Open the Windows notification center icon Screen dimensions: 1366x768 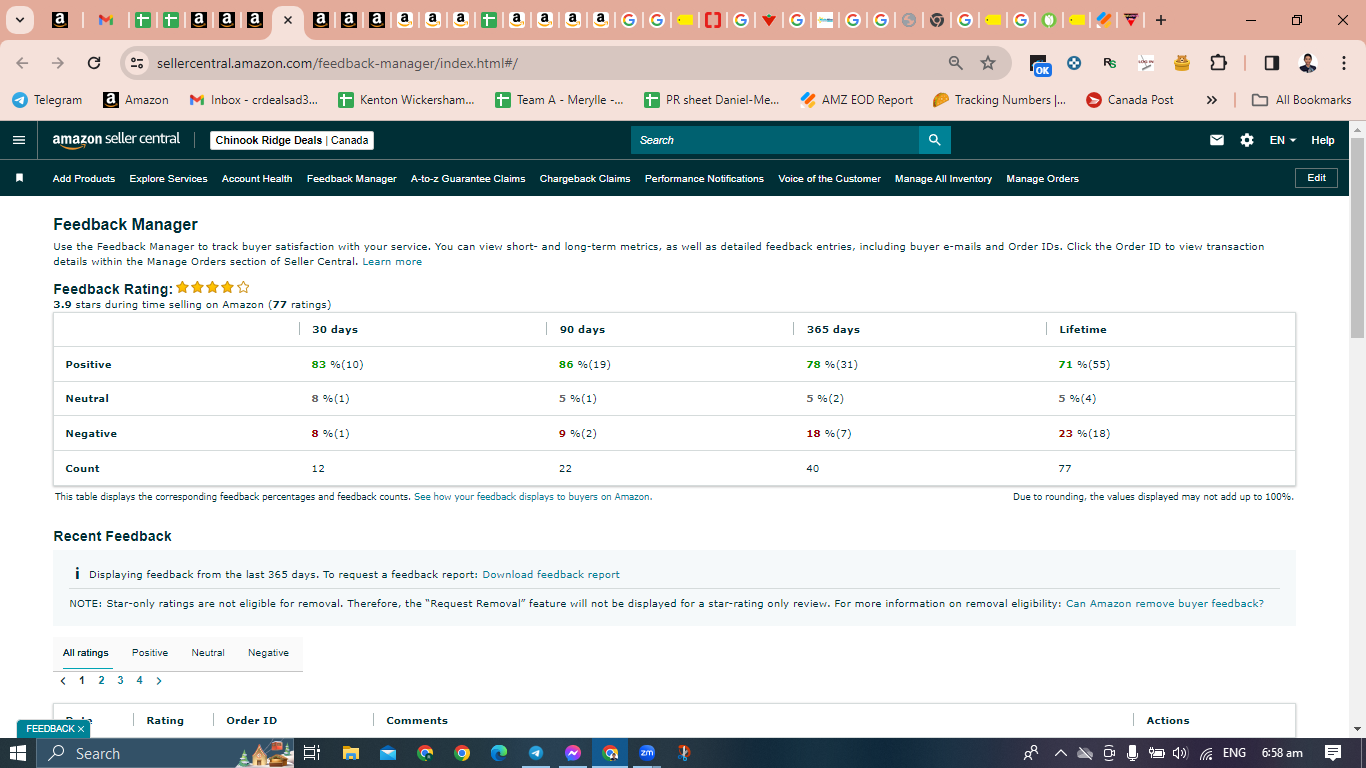point(1333,753)
